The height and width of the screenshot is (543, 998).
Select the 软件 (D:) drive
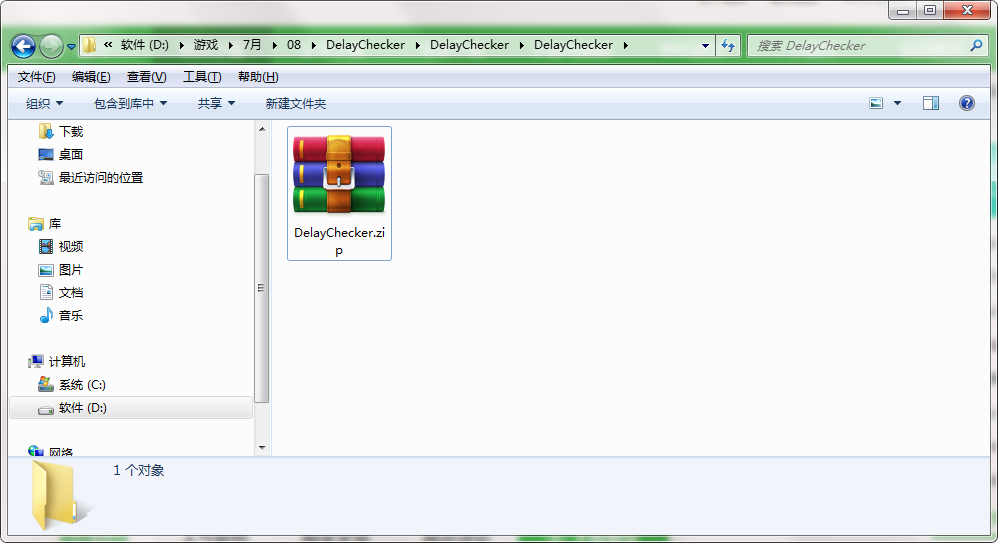[83, 407]
